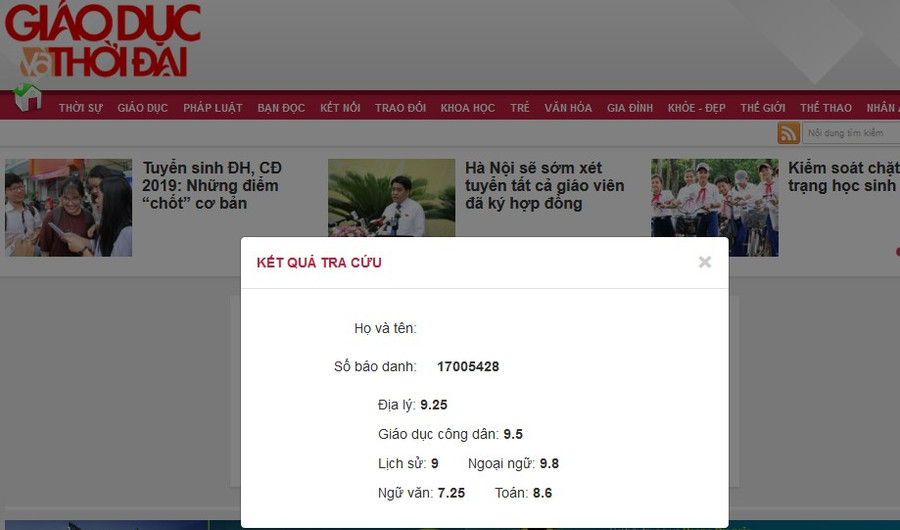Image resolution: width=900 pixels, height=530 pixels.
Task: Open the Khỏe - Đẹp section
Action: tap(697, 108)
